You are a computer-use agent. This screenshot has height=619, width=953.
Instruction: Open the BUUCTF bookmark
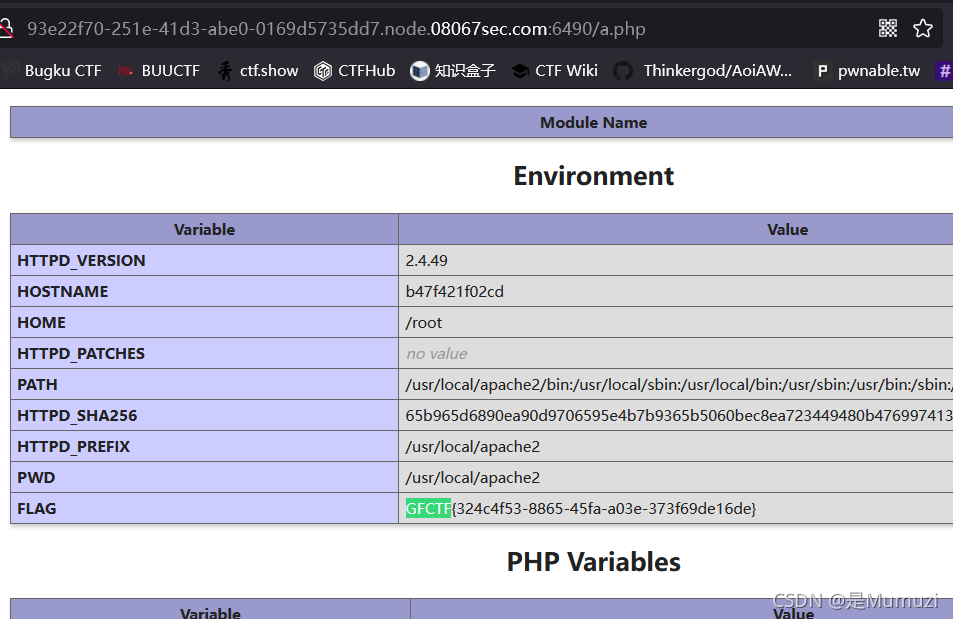click(x=159, y=71)
